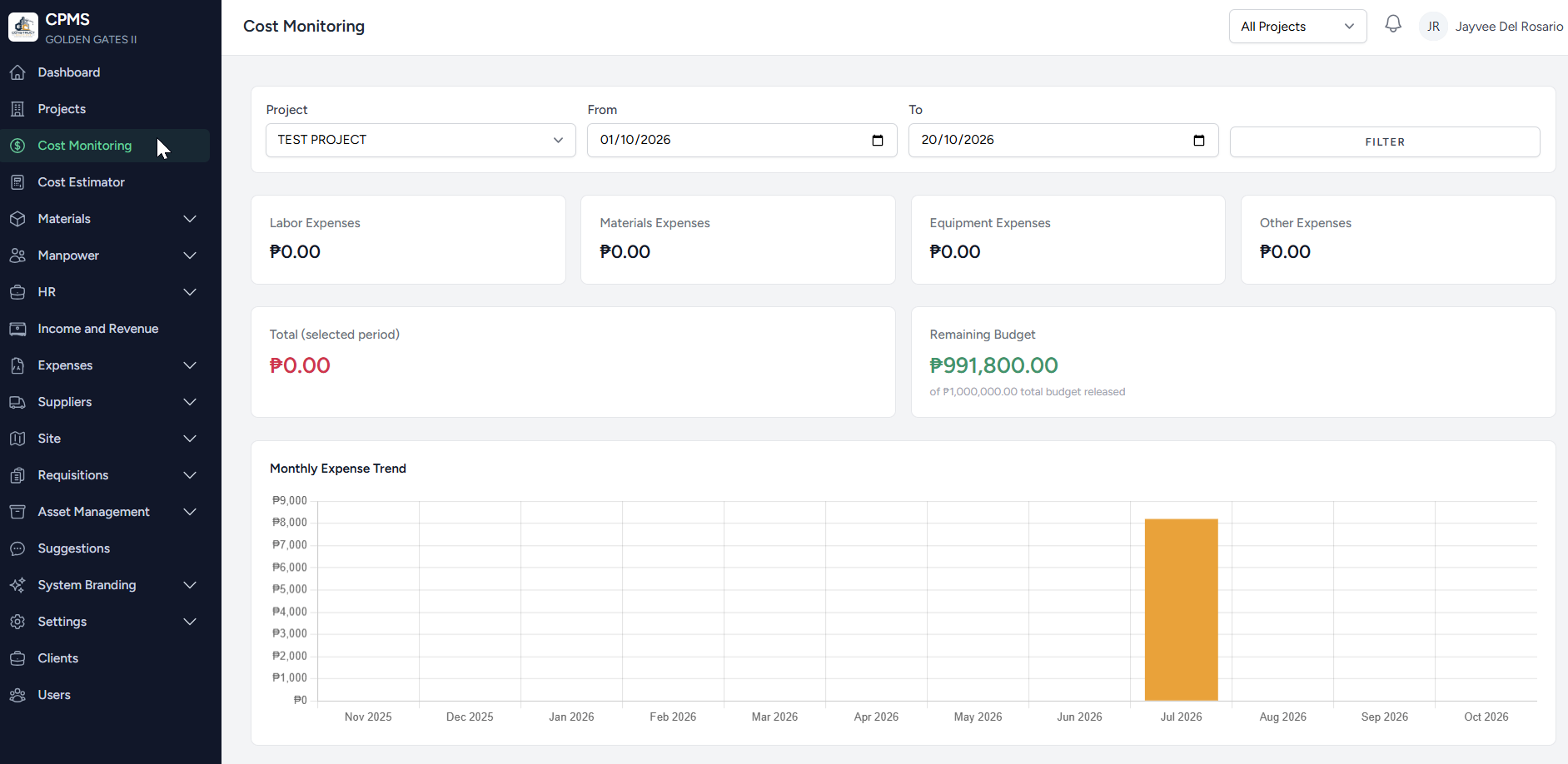Click the GOLDEN GATES II subtitle

click(92, 39)
